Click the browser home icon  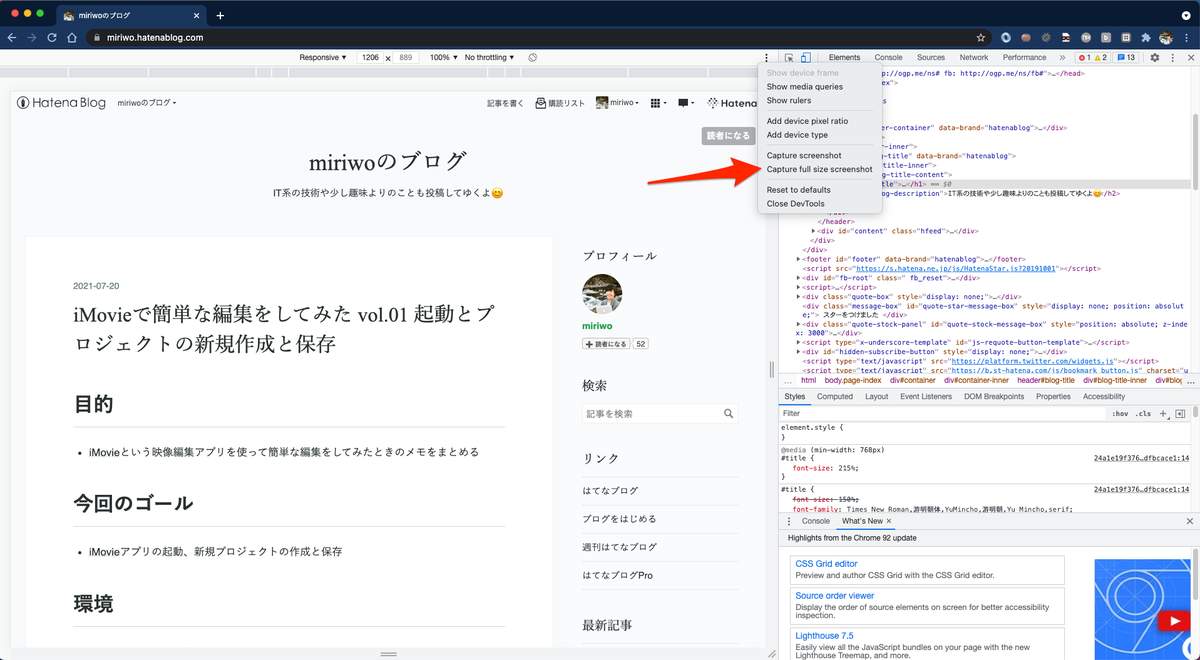[x=72, y=37]
